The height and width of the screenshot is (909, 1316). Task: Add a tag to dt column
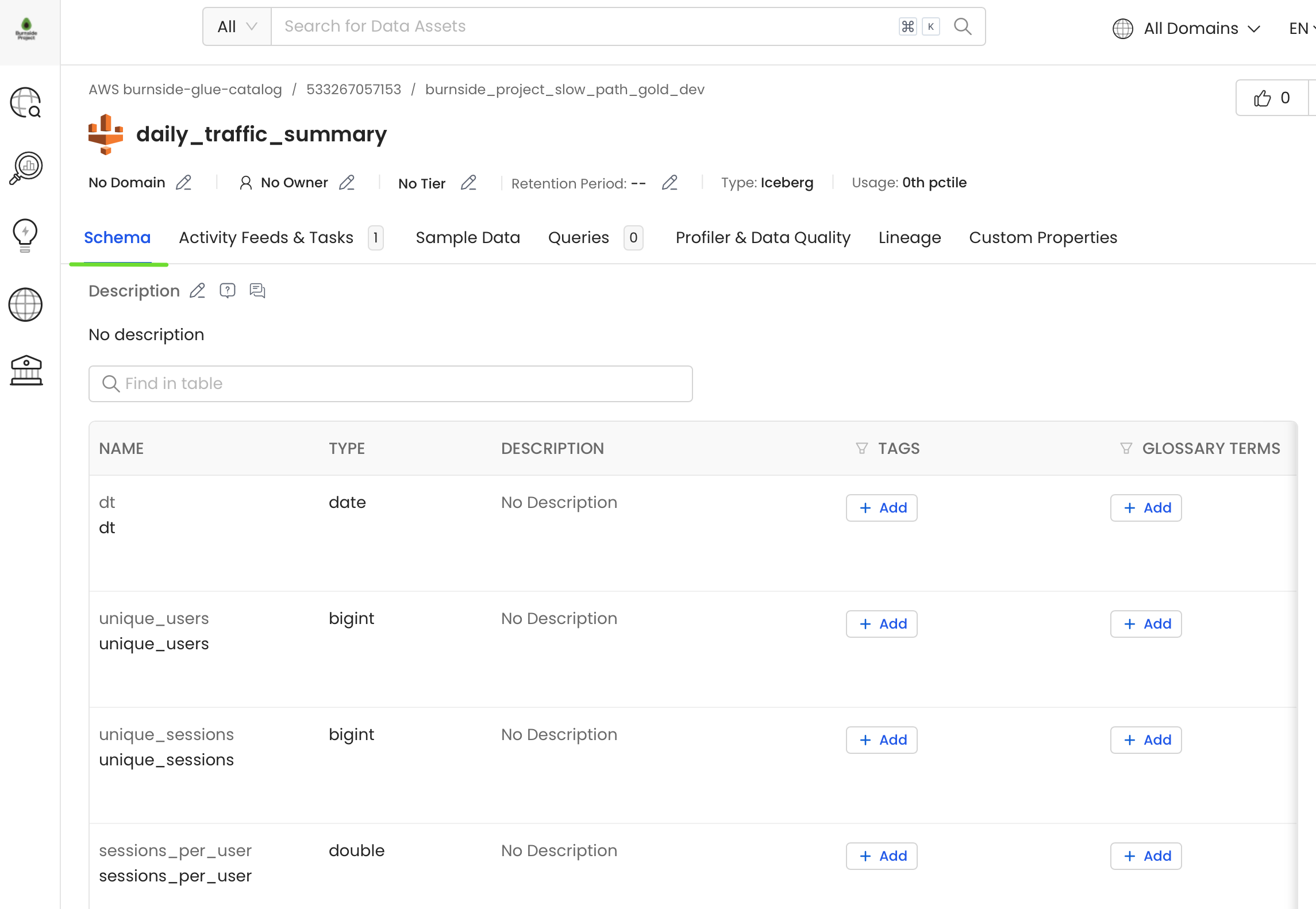click(x=881, y=508)
